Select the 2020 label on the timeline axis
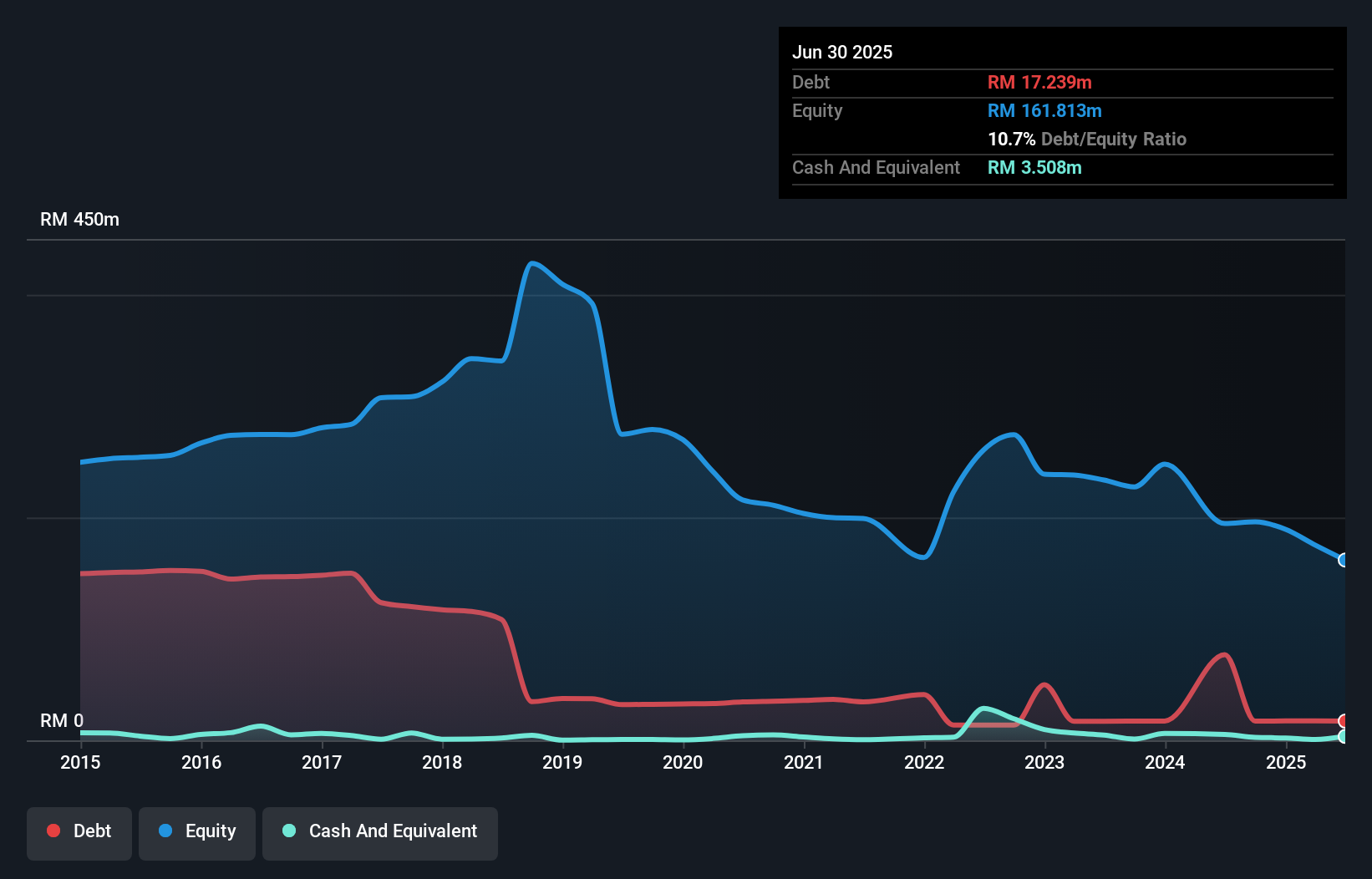 click(683, 763)
